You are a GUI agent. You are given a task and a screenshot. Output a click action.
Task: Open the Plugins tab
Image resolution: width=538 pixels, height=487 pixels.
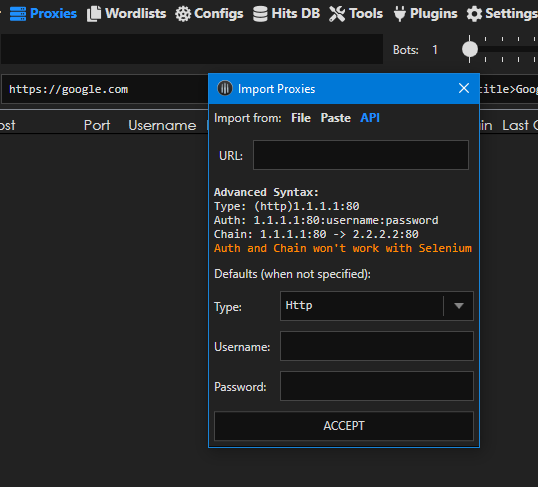pos(425,14)
